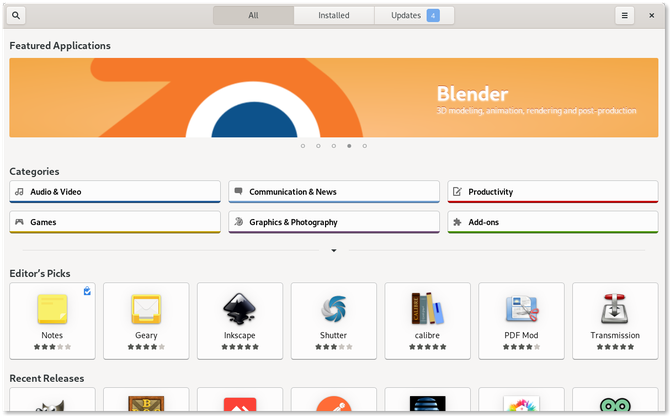670x416 pixels.
Task: Click the Featured Applications heading
Action: (x=60, y=46)
